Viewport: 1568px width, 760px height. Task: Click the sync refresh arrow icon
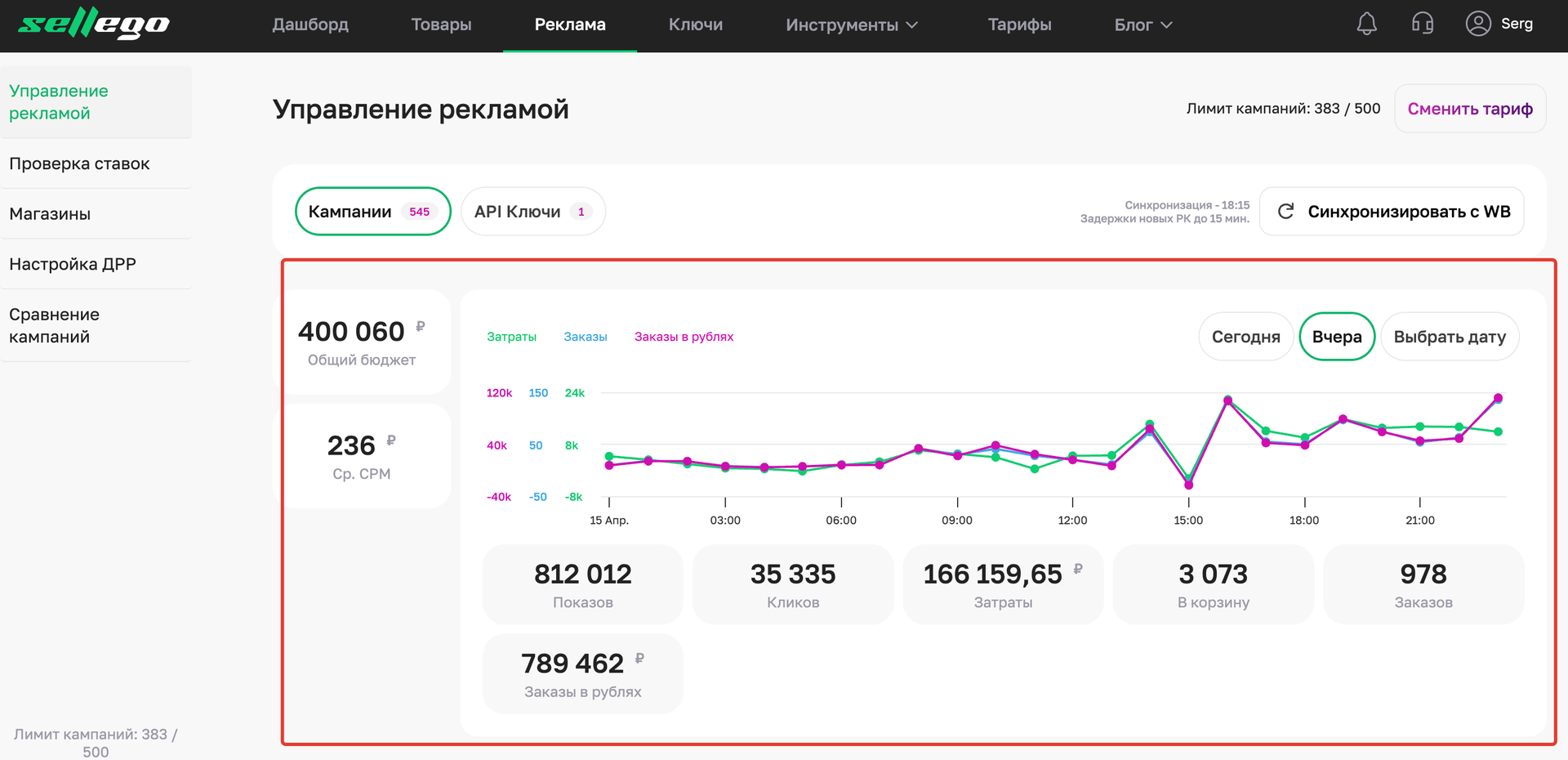1285,212
